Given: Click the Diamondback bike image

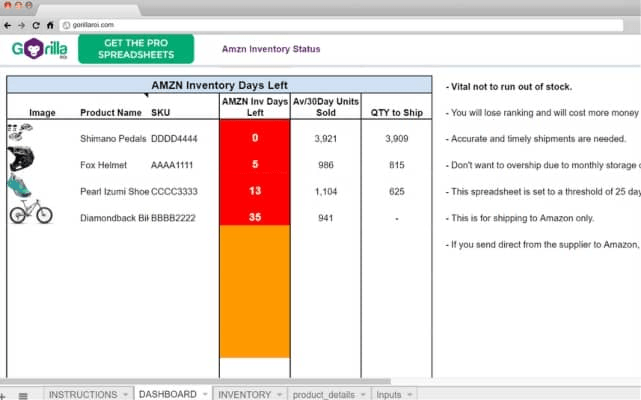Looking at the screenshot, I should click(x=31, y=211).
